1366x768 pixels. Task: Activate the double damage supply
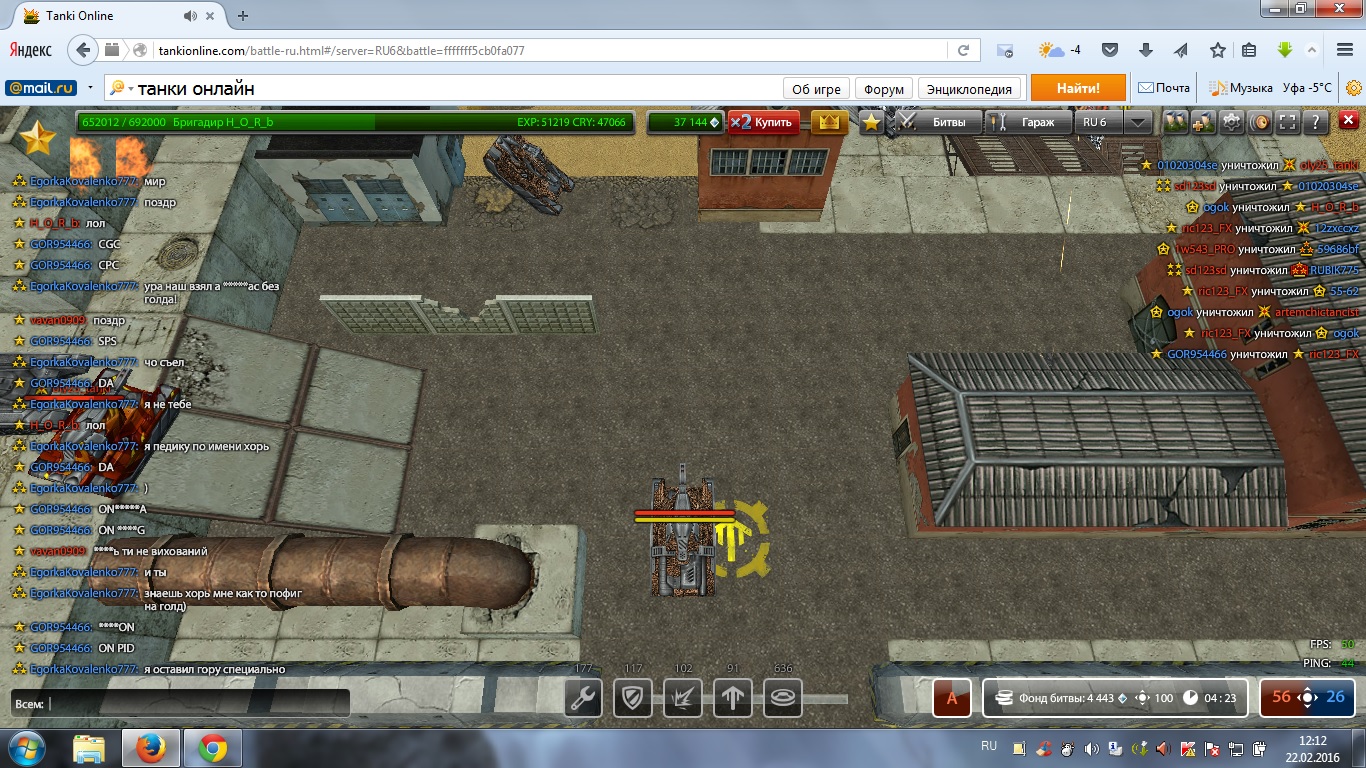[x=683, y=697]
